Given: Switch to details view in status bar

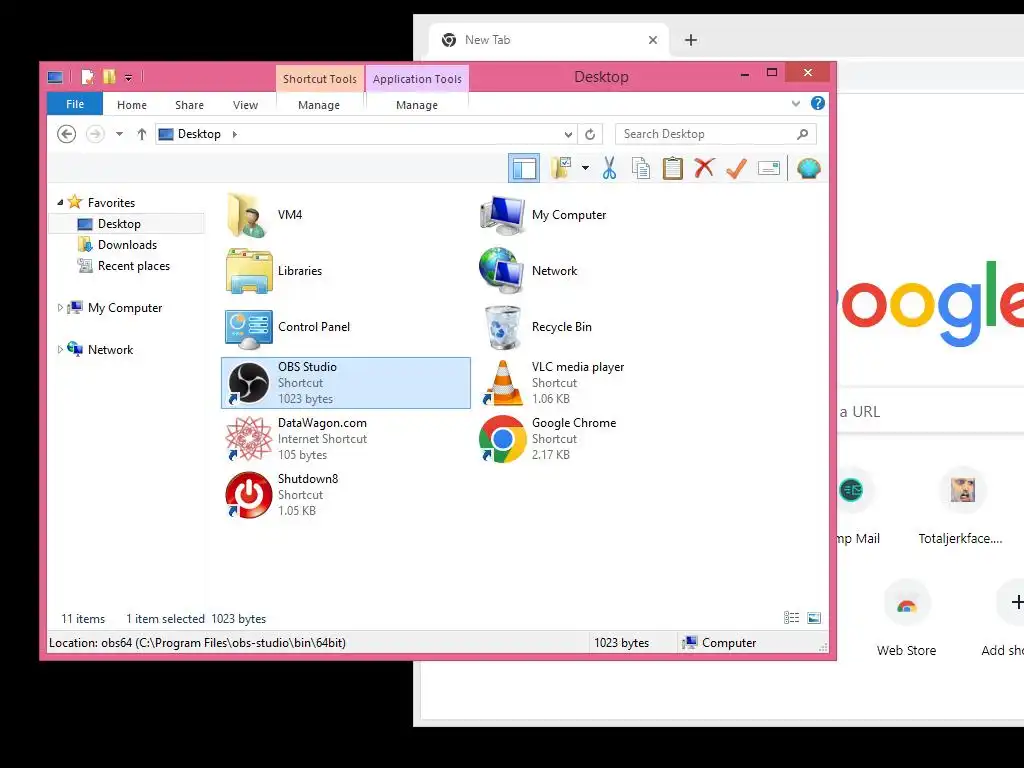Looking at the screenshot, I should pos(792,618).
